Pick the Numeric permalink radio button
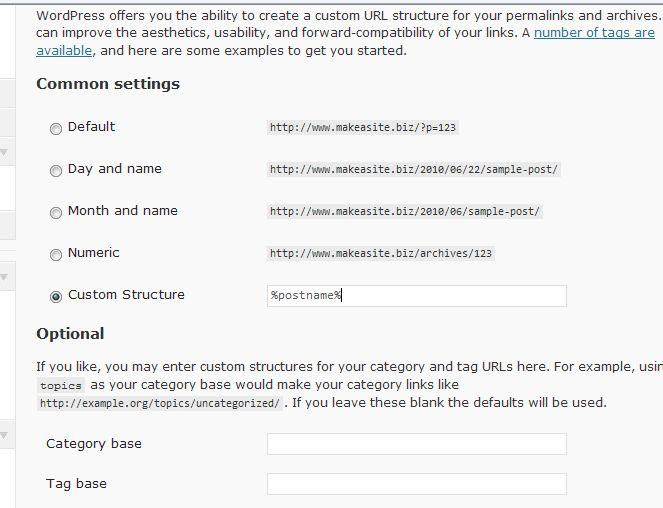Image resolution: width=663 pixels, height=508 pixels. 56,255
